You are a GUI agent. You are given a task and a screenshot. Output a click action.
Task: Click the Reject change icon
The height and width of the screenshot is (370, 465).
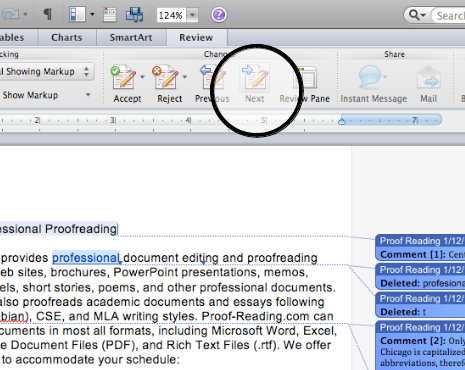165,77
